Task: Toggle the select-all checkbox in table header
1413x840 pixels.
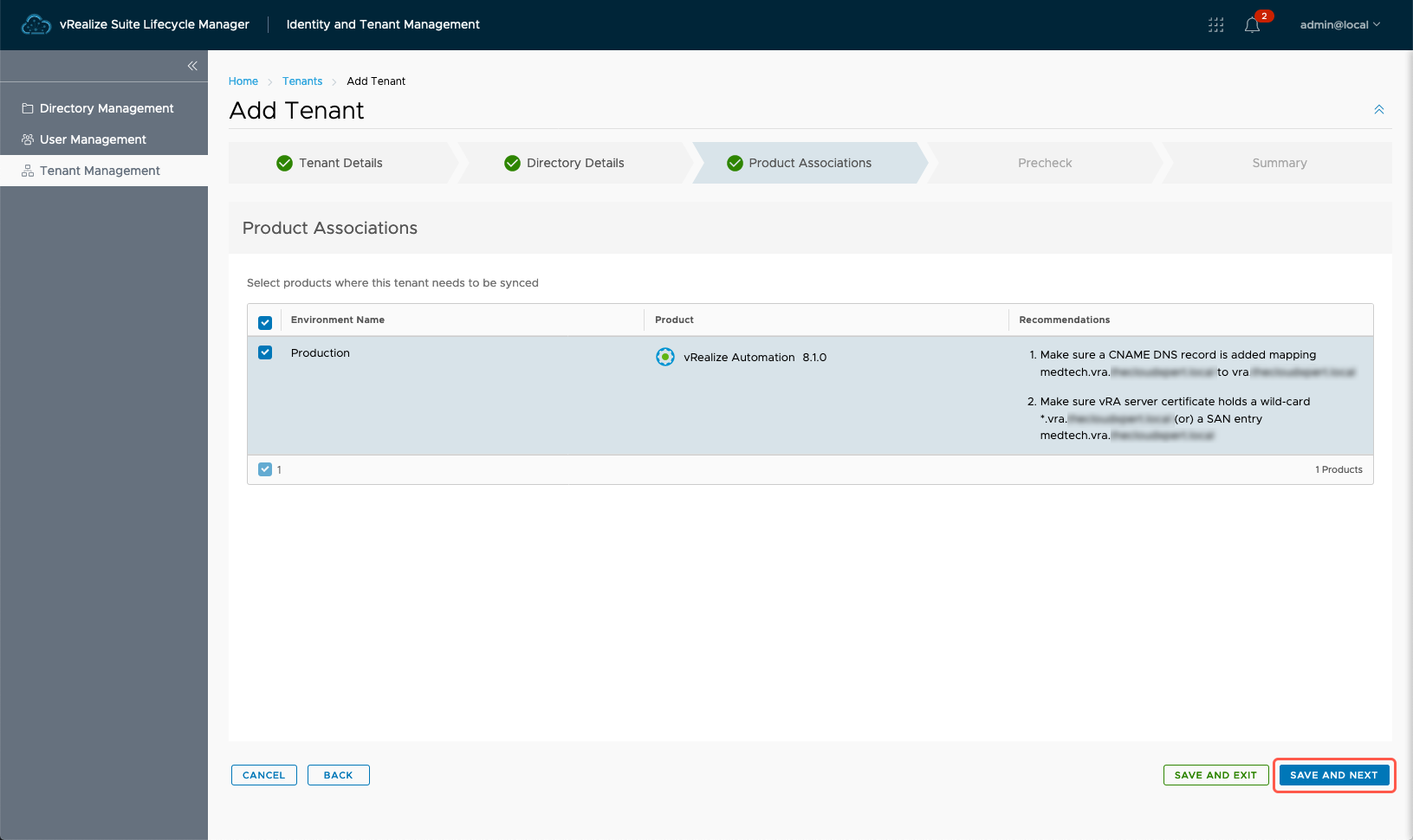Action: point(265,322)
